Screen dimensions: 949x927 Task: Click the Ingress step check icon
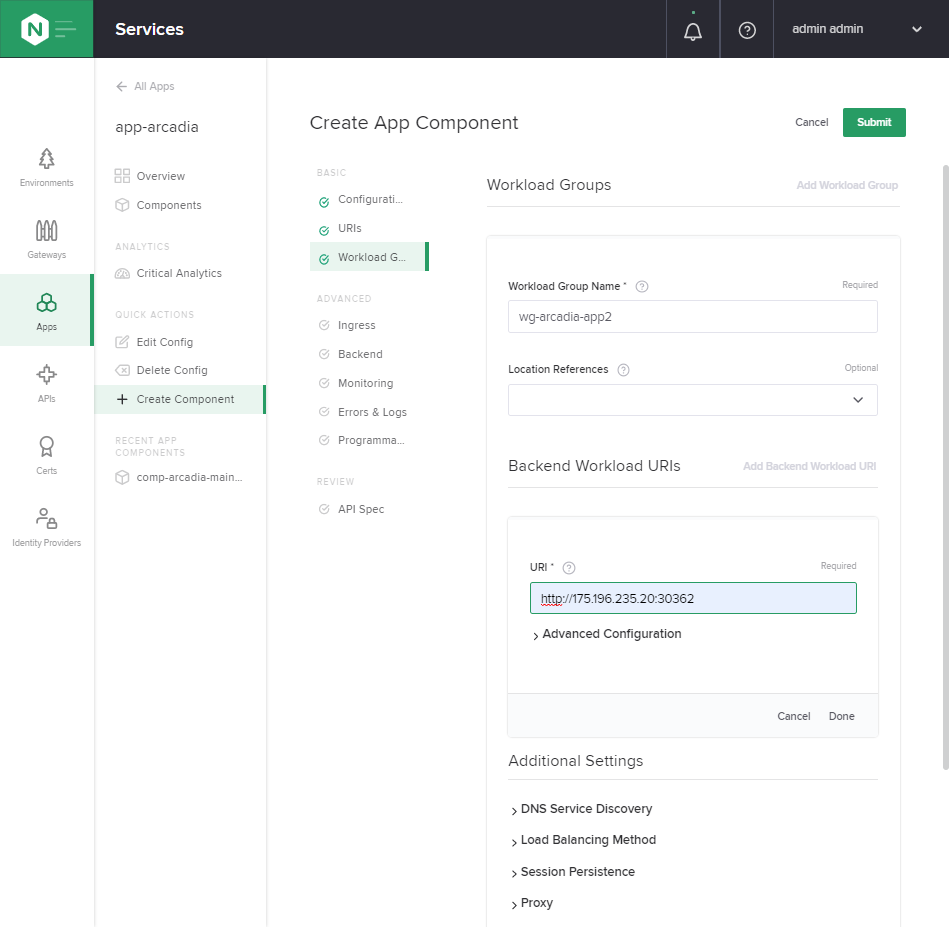click(x=324, y=326)
